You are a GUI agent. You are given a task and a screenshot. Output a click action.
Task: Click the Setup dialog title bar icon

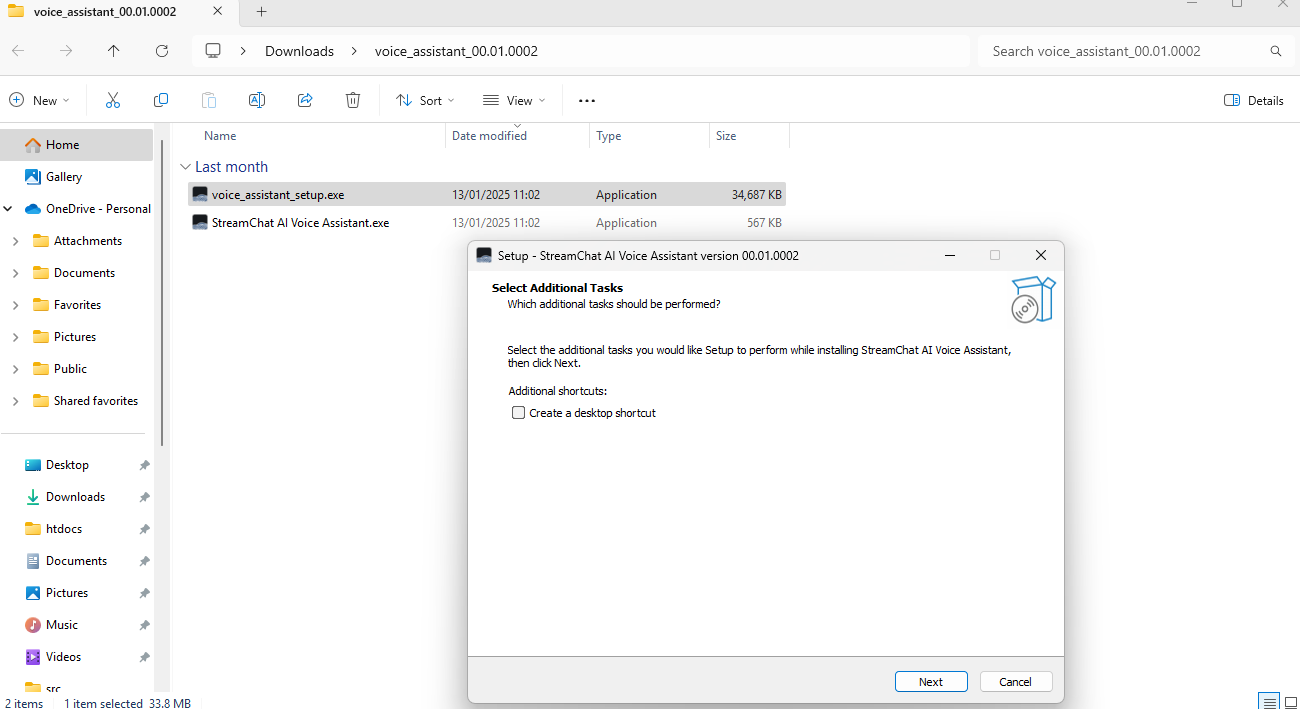click(484, 255)
